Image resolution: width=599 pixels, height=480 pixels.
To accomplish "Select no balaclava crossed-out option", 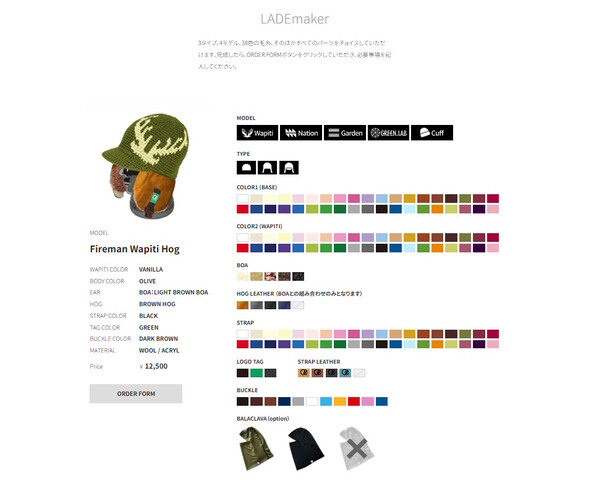I will pyautogui.click(x=356, y=448).
